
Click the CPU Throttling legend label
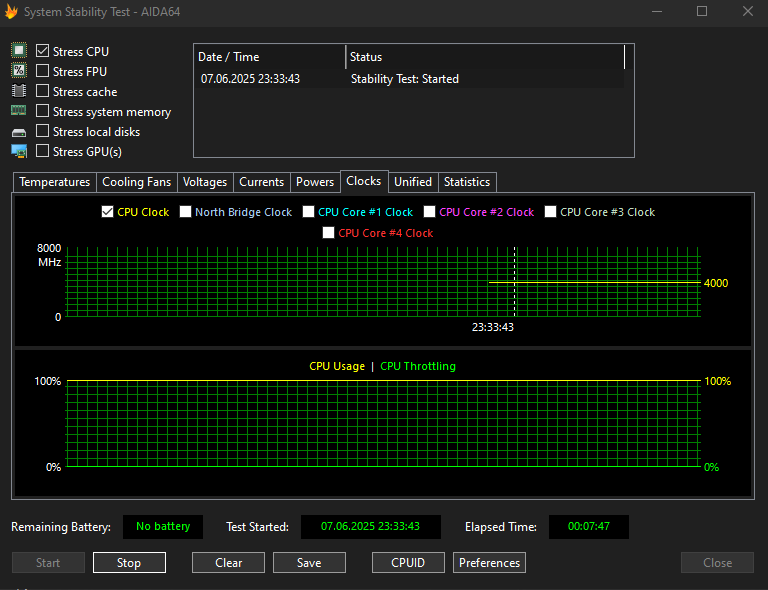tap(418, 366)
